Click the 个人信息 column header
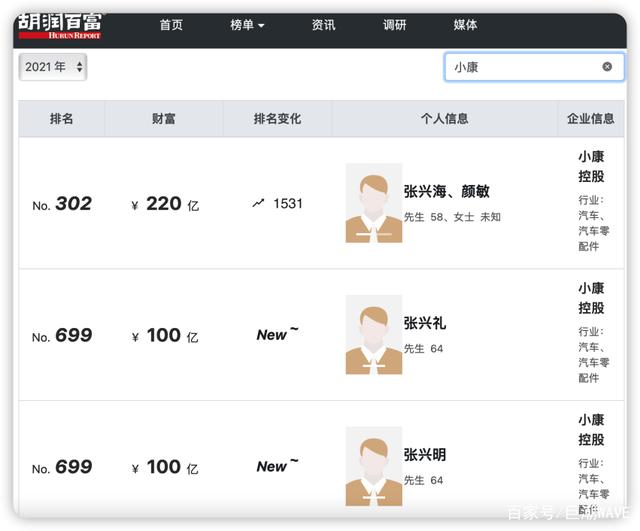This screenshot has width=640, height=531. coord(444,119)
